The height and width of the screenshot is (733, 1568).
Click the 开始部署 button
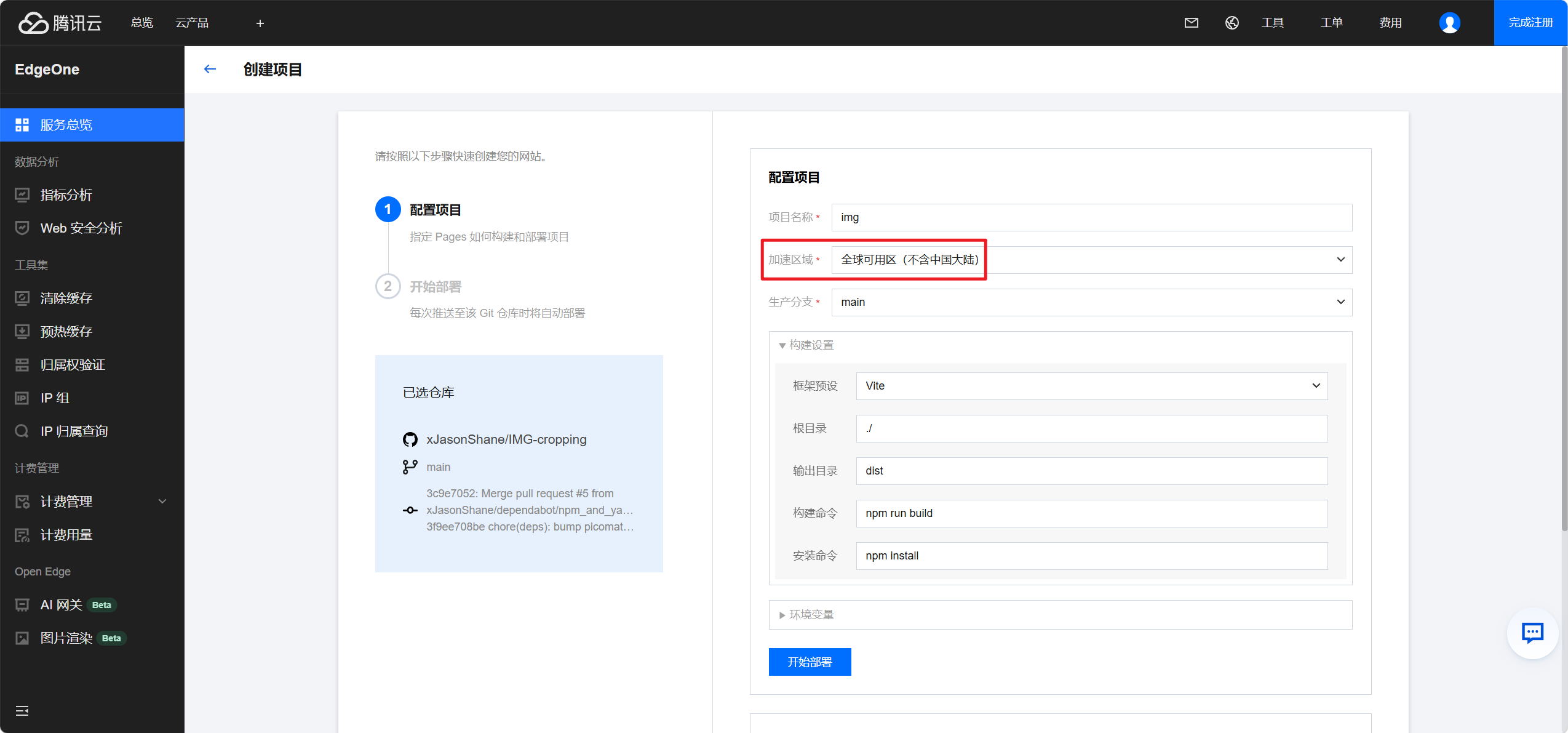pyautogui.click(x=809, y=662)
